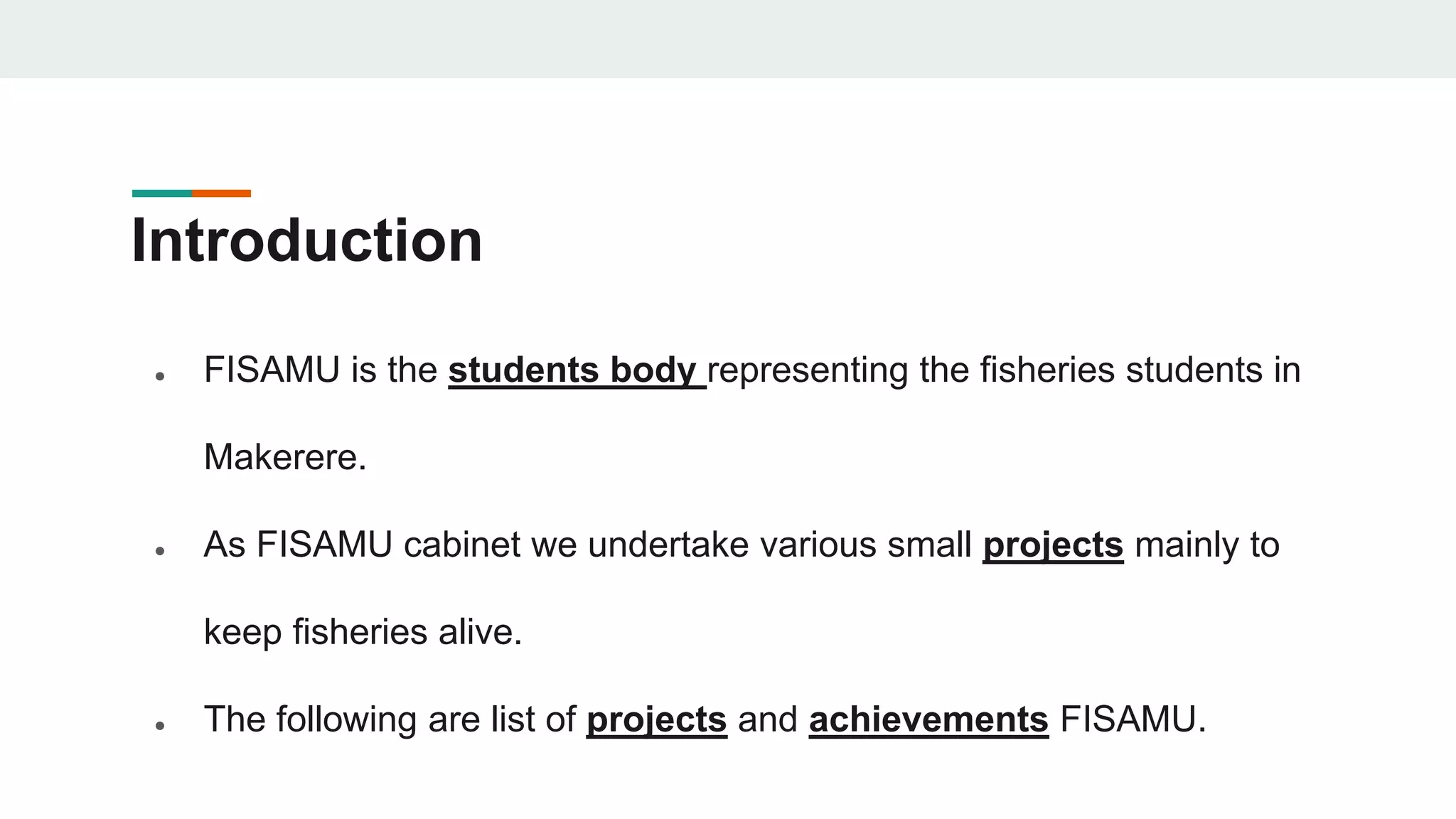Click 'The following are list of' text
The image size is (1456, 819).
pyautogui.click(x=389, y=719)
